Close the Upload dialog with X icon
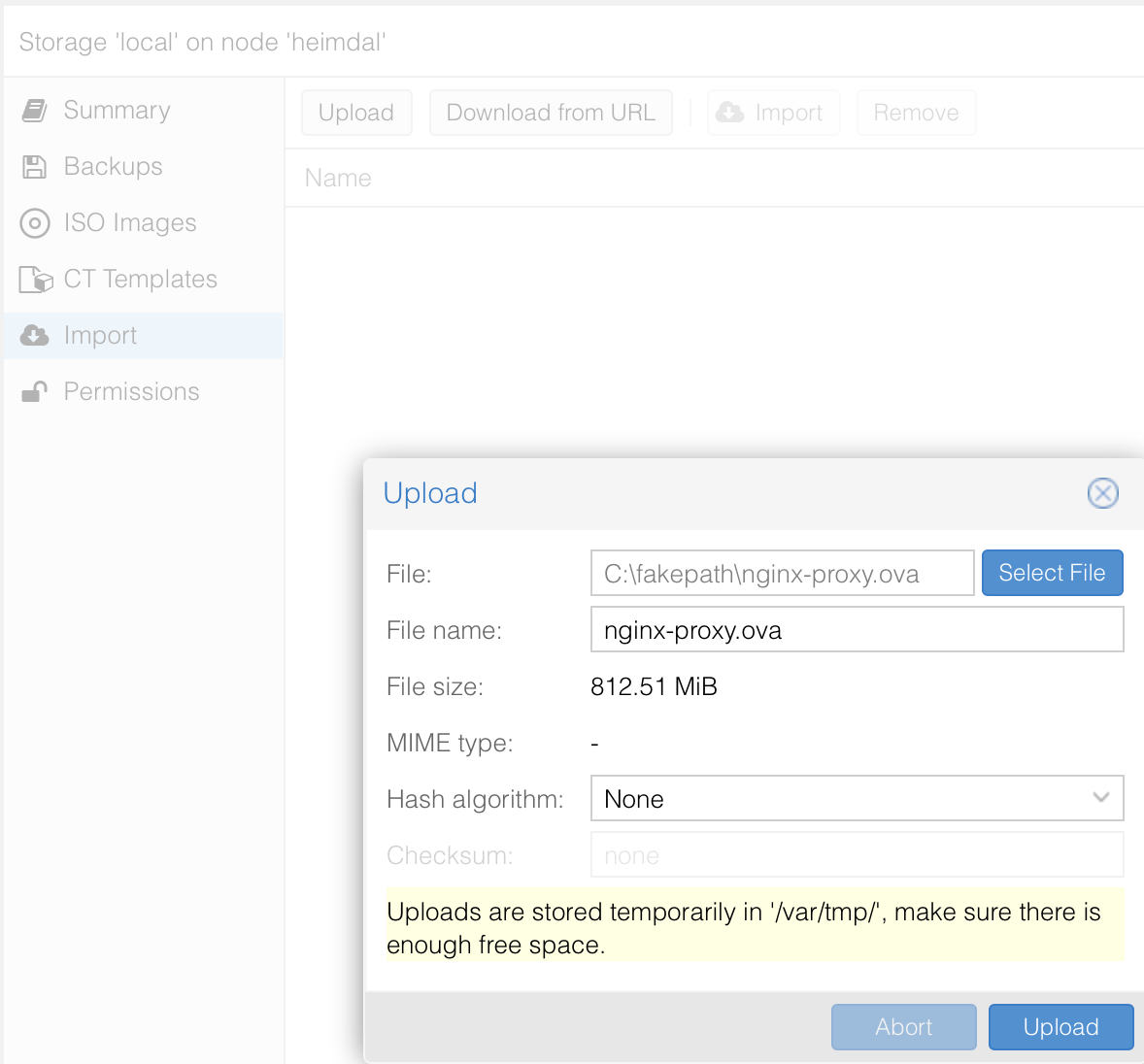Viewport: 1144px width, 1064px height. click(x=1102, y=494)
